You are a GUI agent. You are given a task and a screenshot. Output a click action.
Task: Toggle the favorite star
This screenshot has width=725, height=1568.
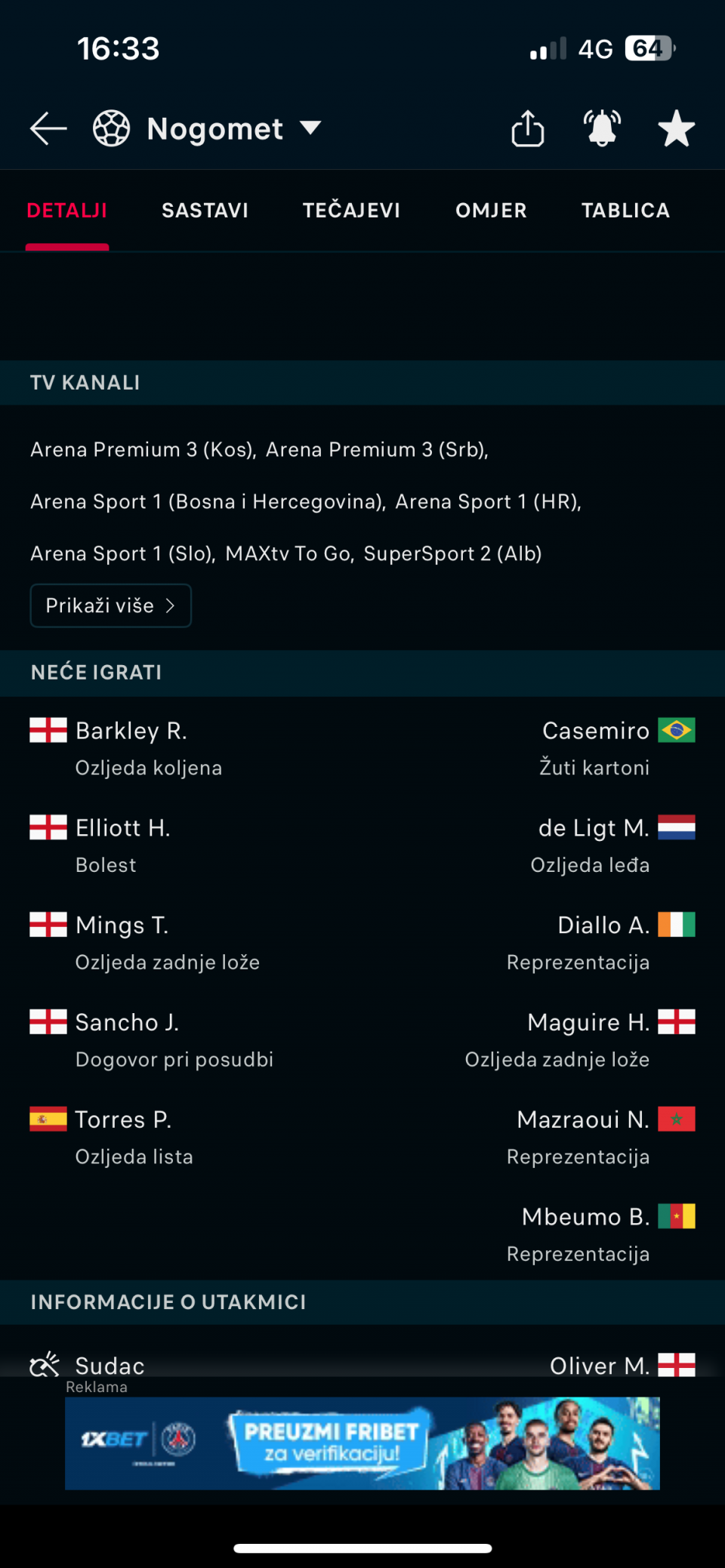676,128
